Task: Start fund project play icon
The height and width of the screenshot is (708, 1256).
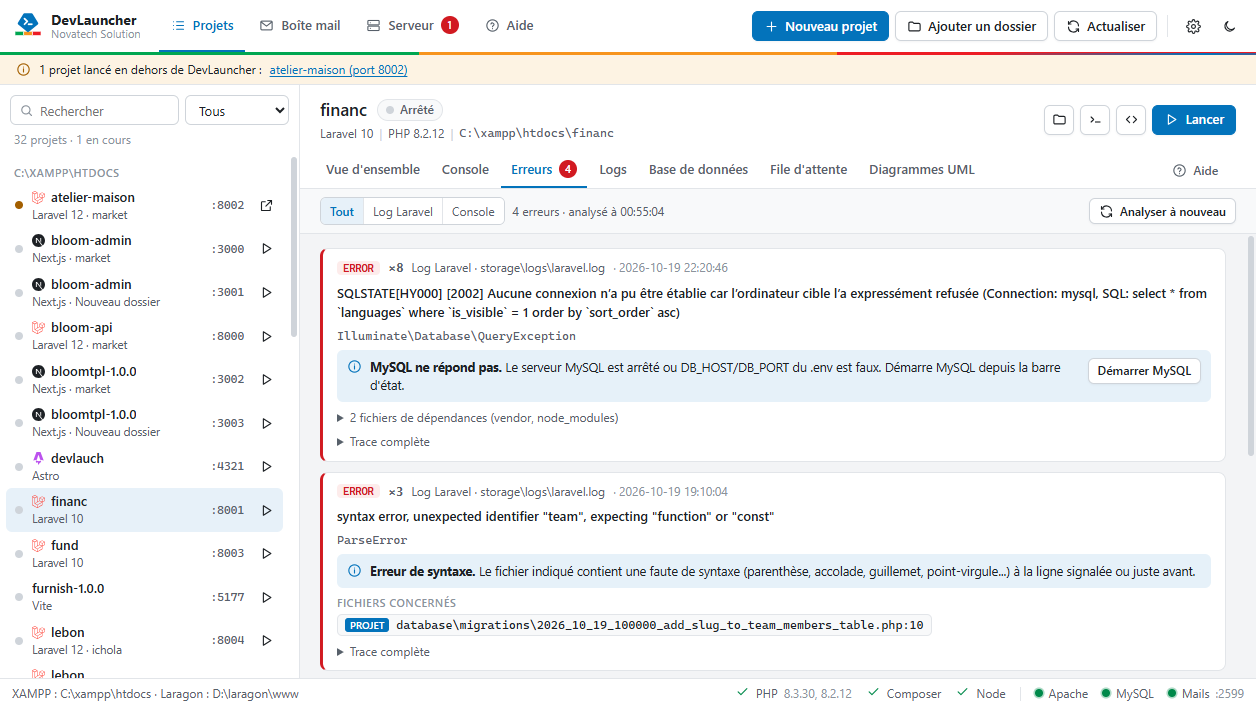Action: click(266, 553)
